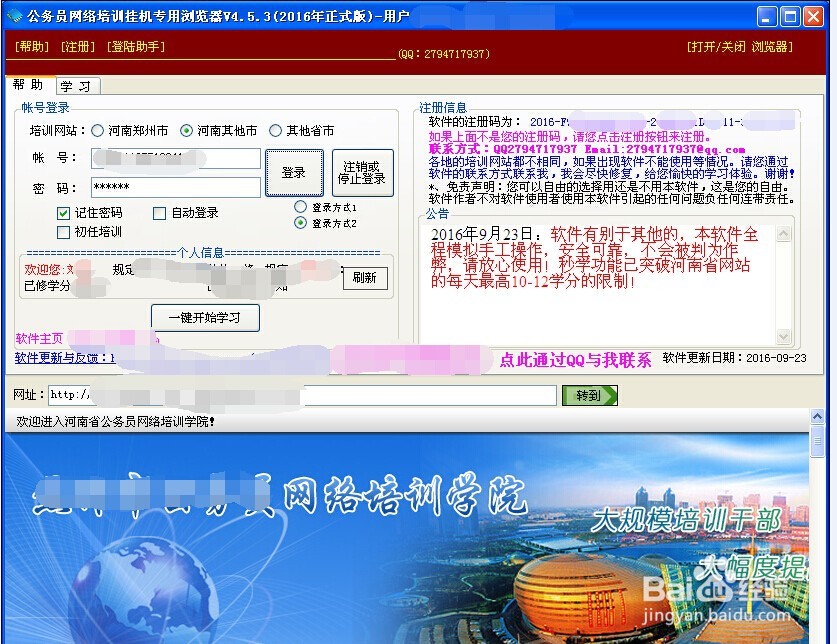Viewport: 837px width, 644px height.
Task: Open the 软件更新与反馈 link
Action: 65,358
